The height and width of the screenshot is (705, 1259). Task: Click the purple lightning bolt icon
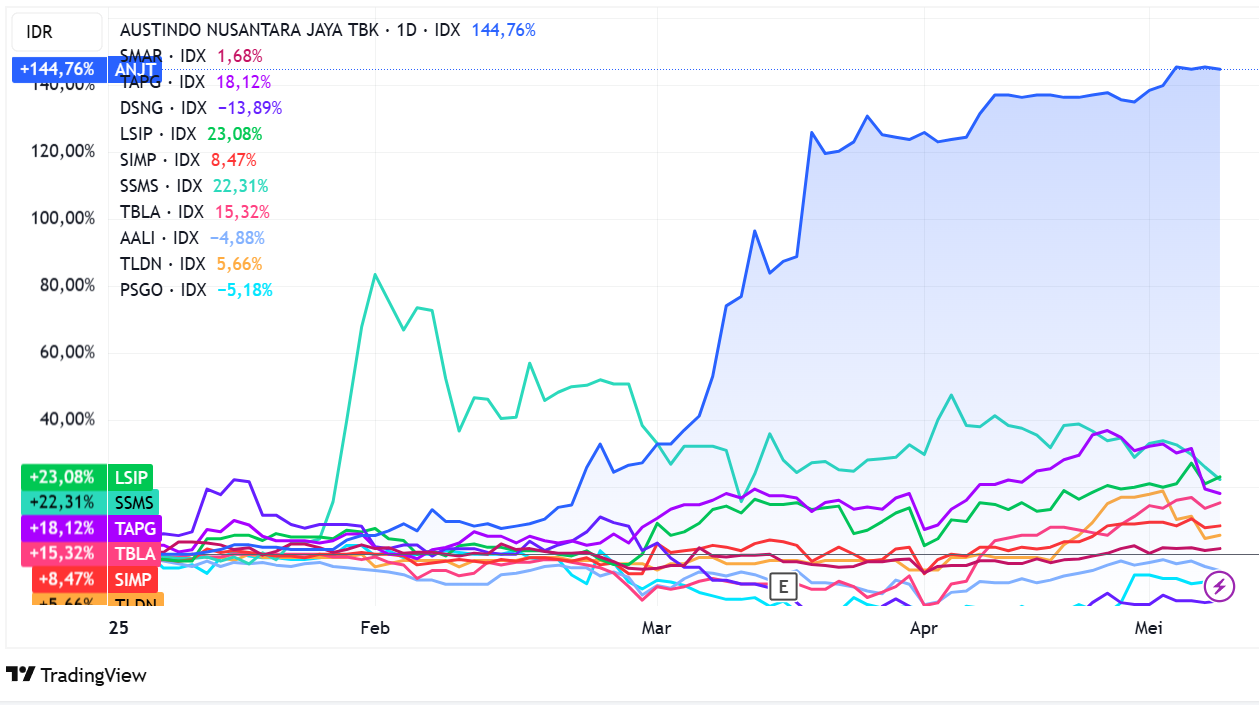coord(1223,586)
